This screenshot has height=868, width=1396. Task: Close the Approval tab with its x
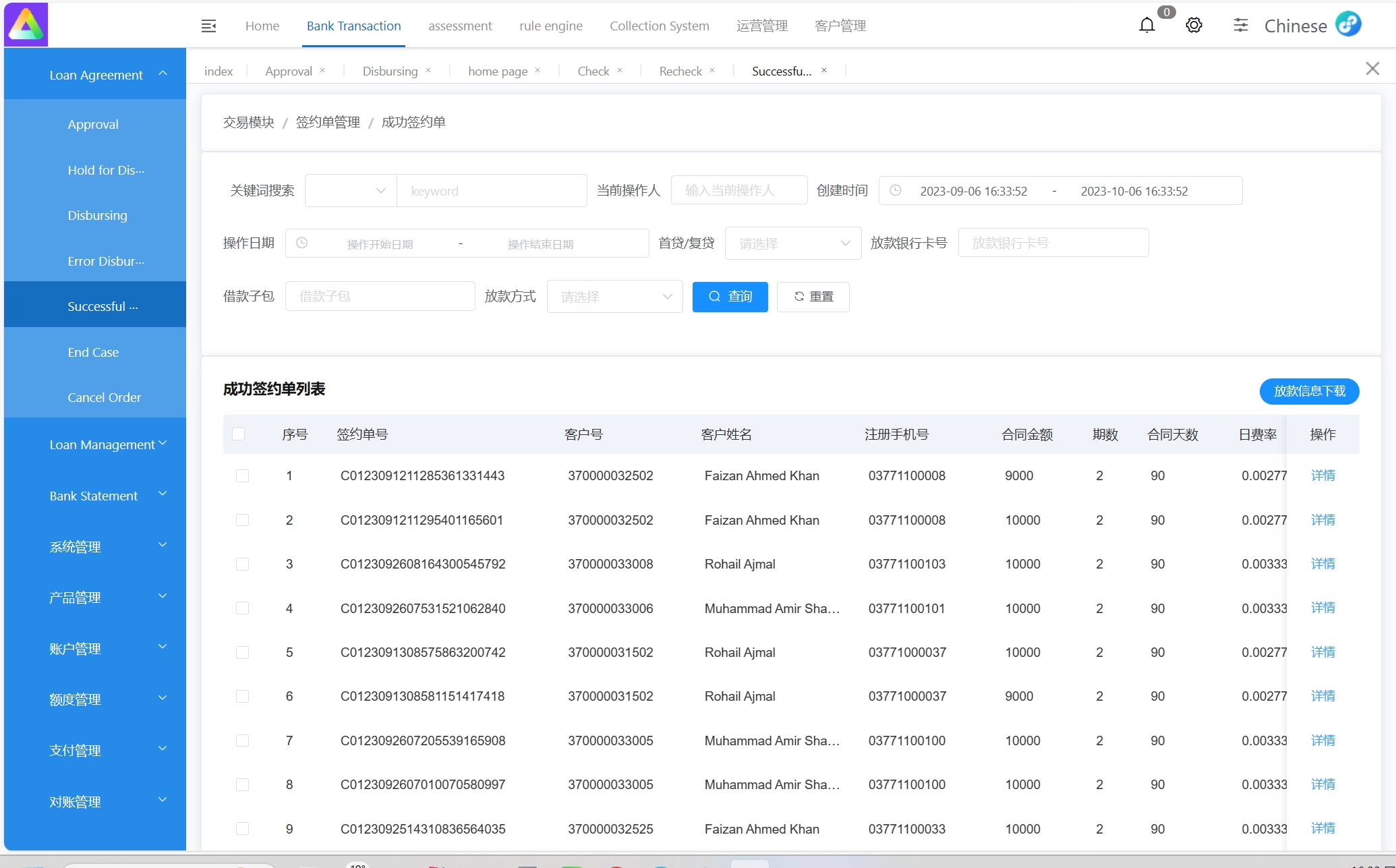[x=322, y=70]
